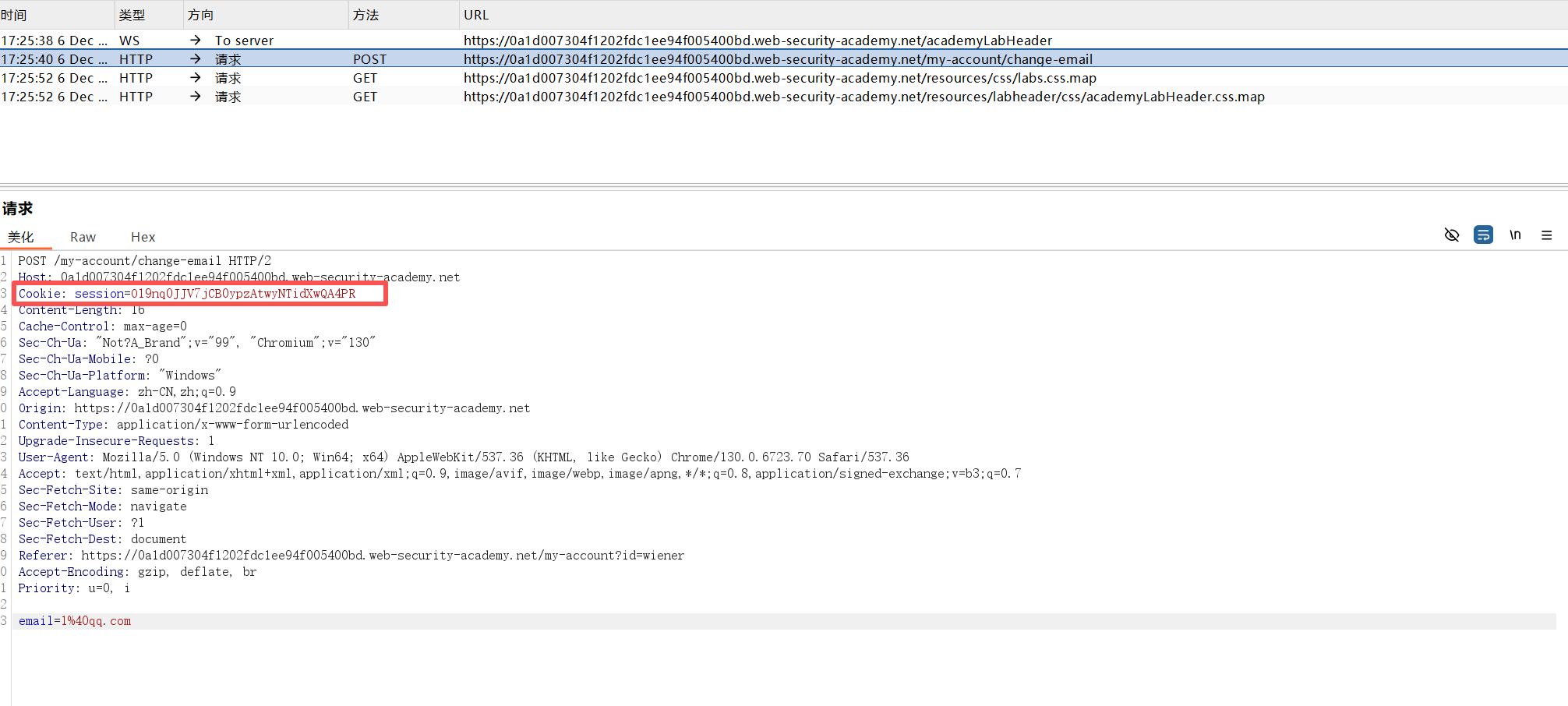The image size is (1568, 706).
Task: Click the arrow icon in WS row
Action: [x=196, y=41]
